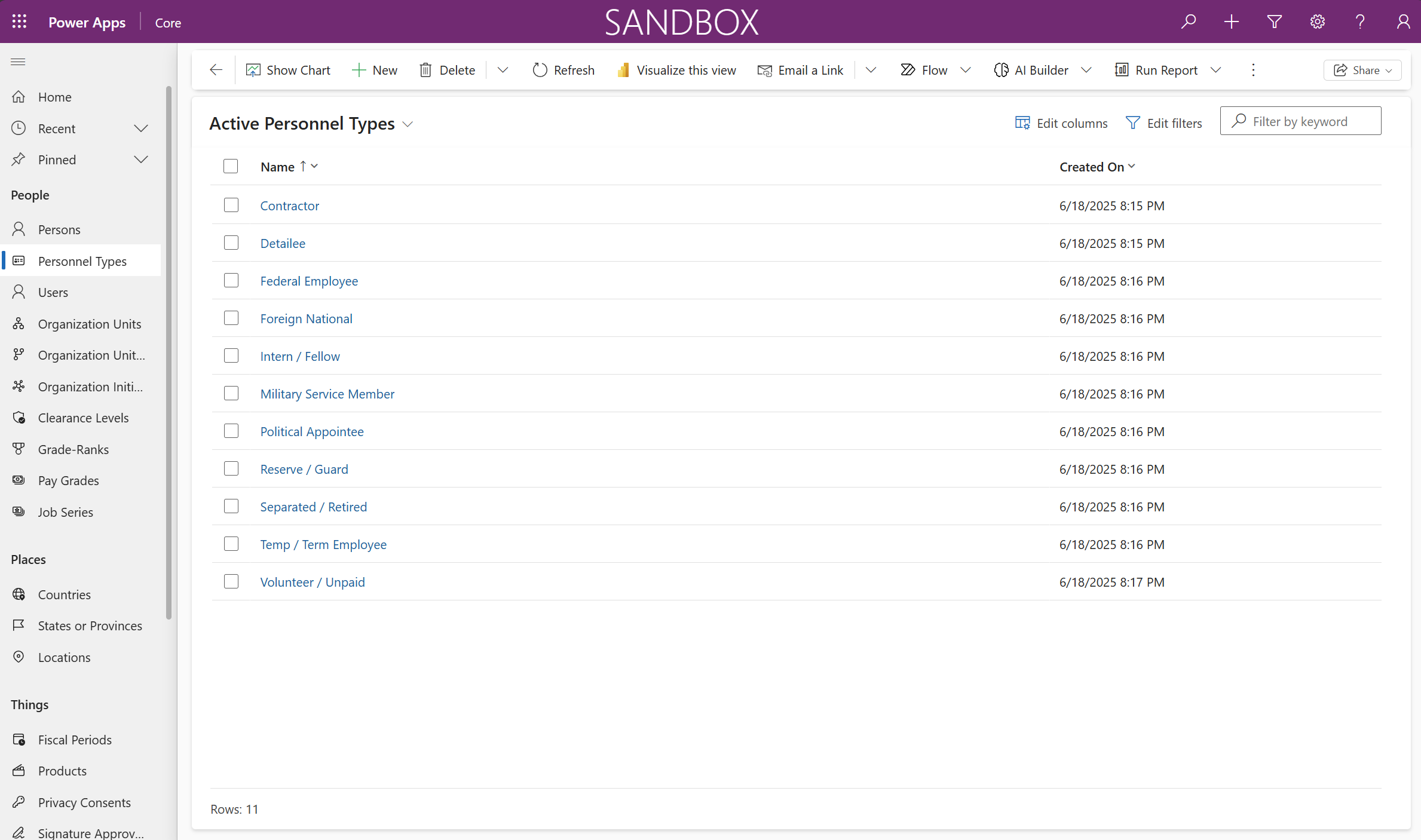Open Grade-Ranks in sidebar
The height and width of the screenshot is (840, 1421).
[x=81, y=449]
